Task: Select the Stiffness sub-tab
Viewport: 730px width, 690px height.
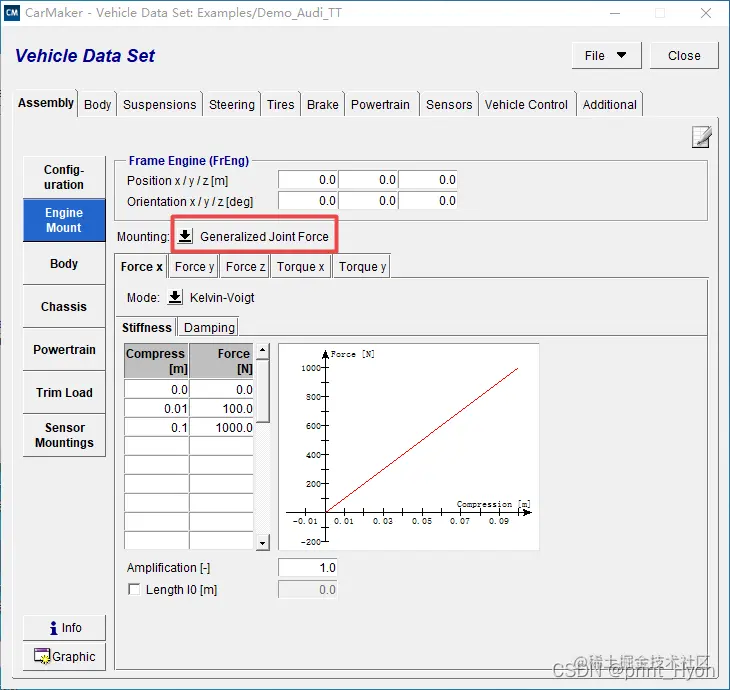Action: click(x=147, y=327)
